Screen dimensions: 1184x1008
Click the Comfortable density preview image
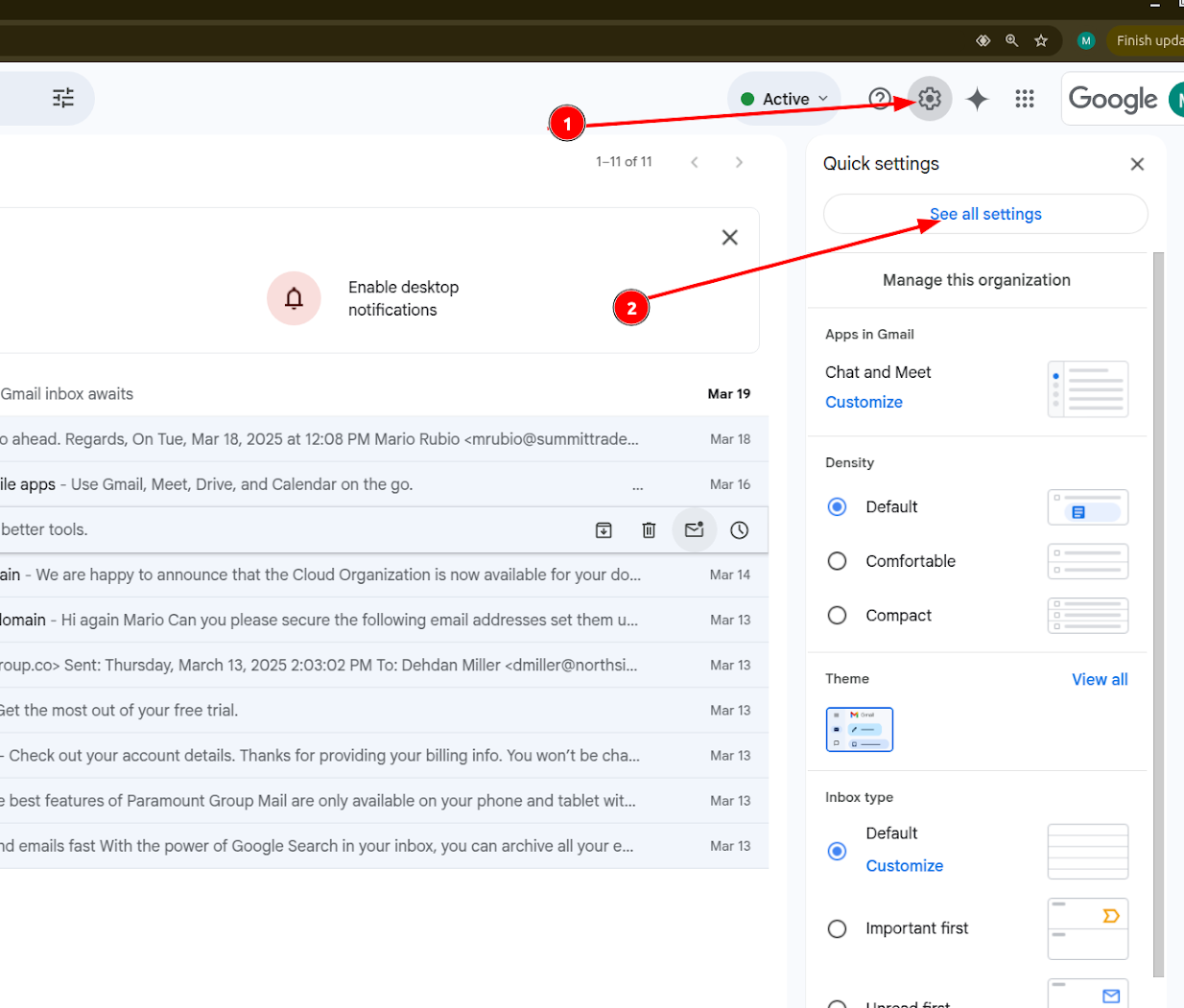pyautogui.click(x=1088, y=562)
